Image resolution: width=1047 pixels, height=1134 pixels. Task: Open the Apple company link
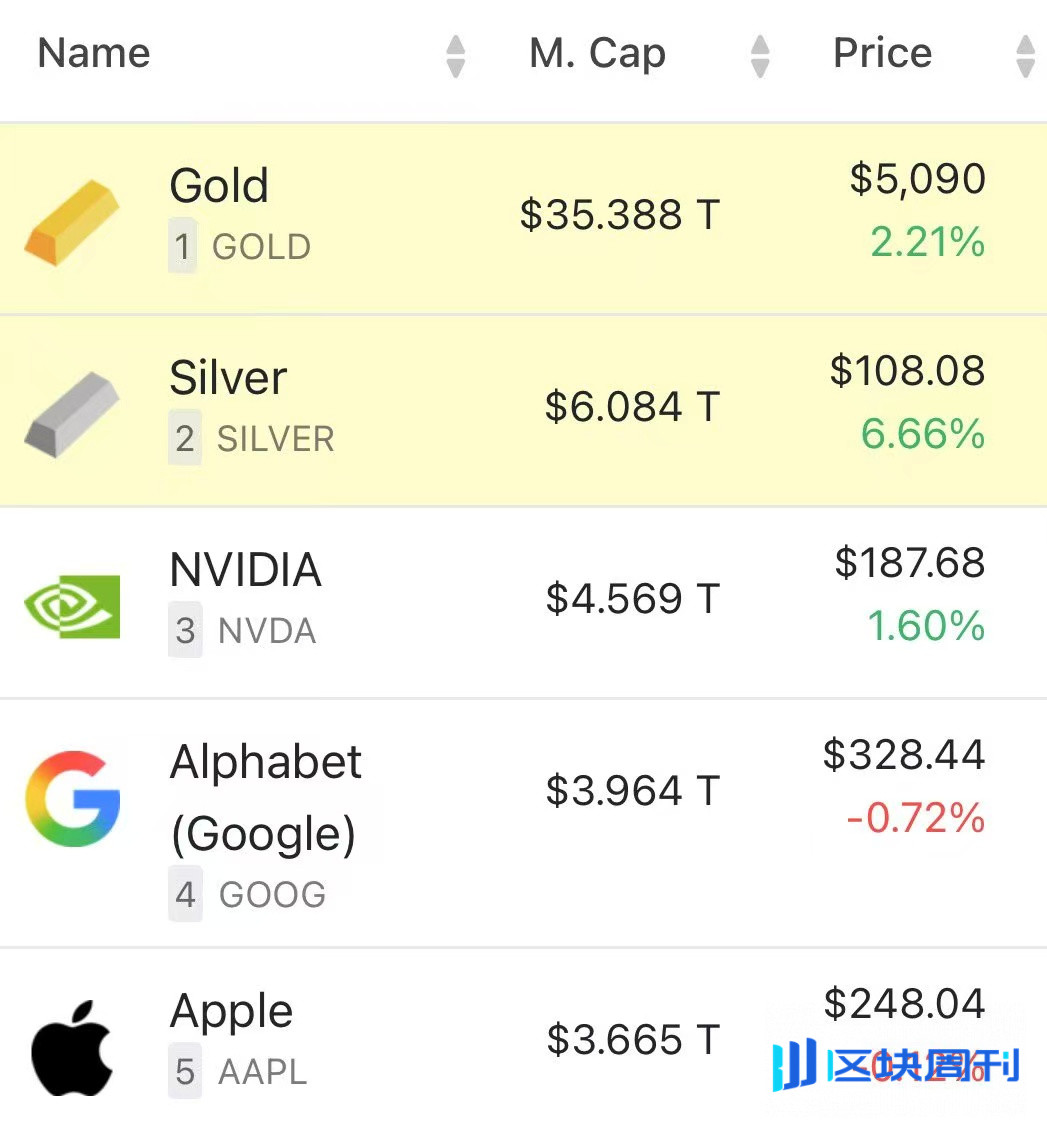point(231,1011)
